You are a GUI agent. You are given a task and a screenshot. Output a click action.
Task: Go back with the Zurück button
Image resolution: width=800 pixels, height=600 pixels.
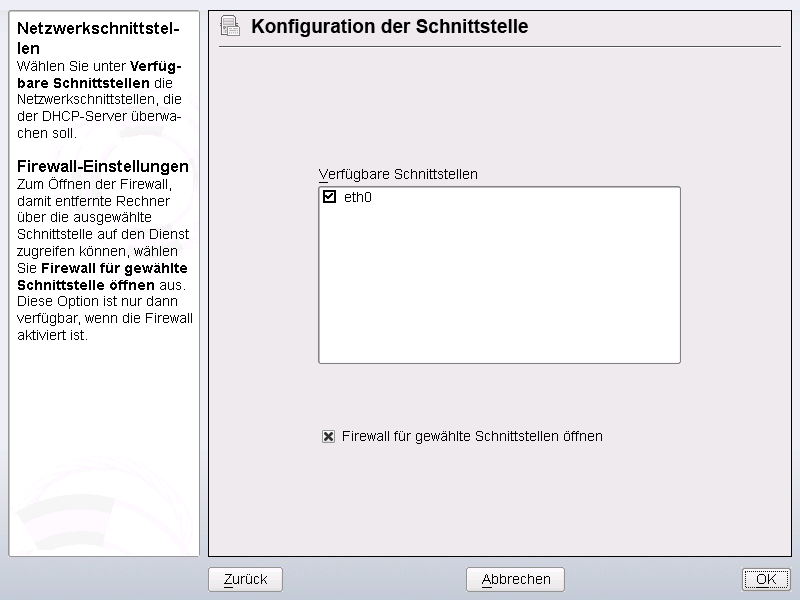coord(245,579)
